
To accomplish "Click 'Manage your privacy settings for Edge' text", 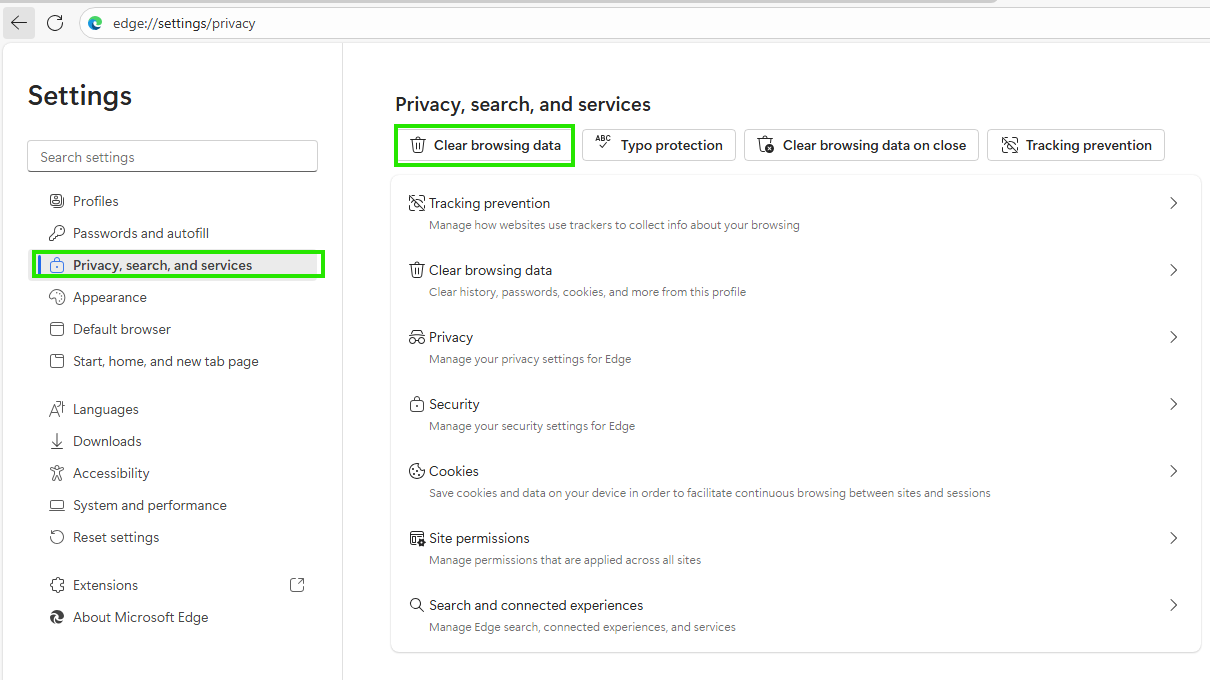I will pos(530,359).
